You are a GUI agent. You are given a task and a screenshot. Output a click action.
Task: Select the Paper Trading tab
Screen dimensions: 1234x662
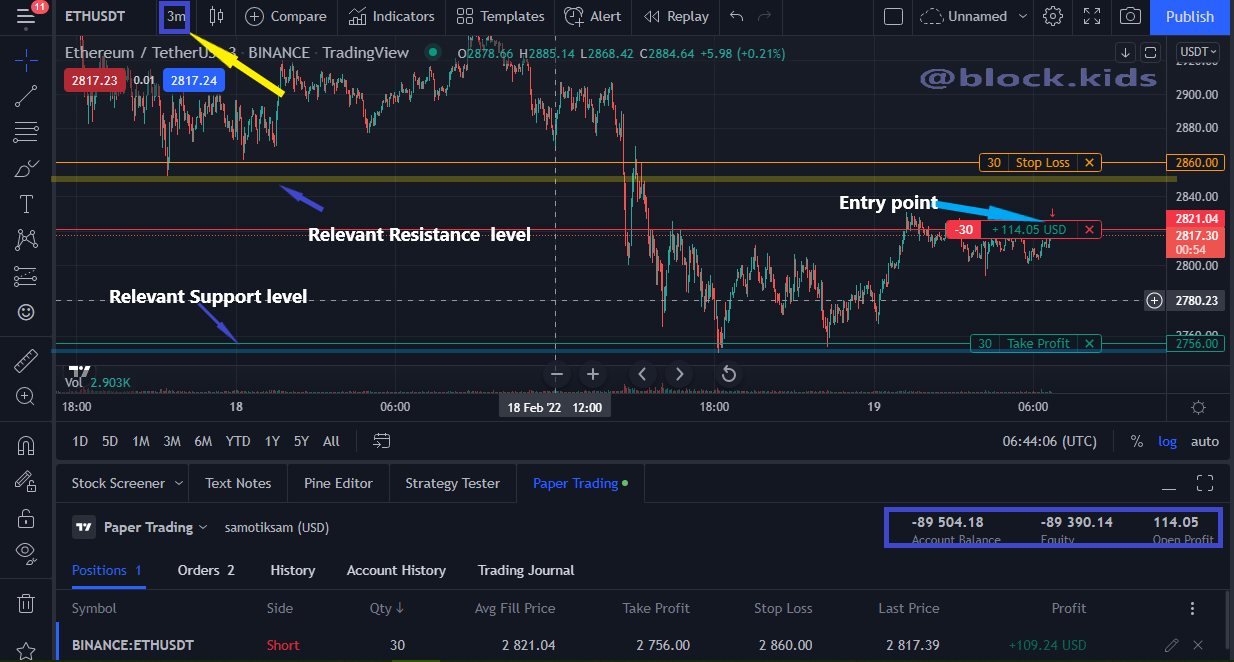click(580, 483)
